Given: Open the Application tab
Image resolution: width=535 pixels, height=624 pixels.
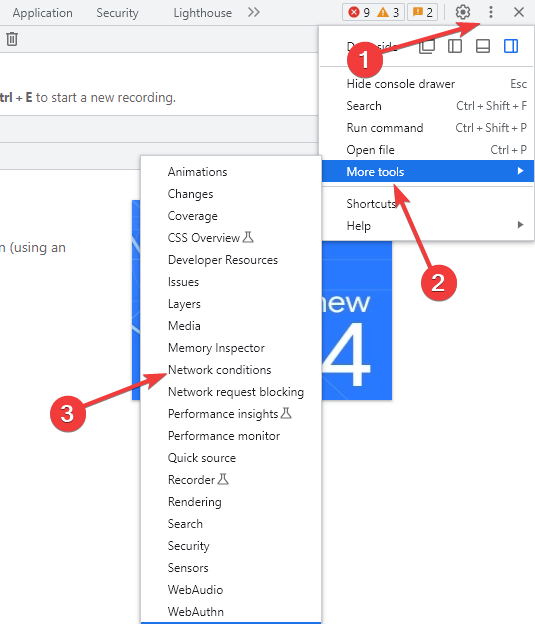Looking at the screenshot, I should [43, 13].
